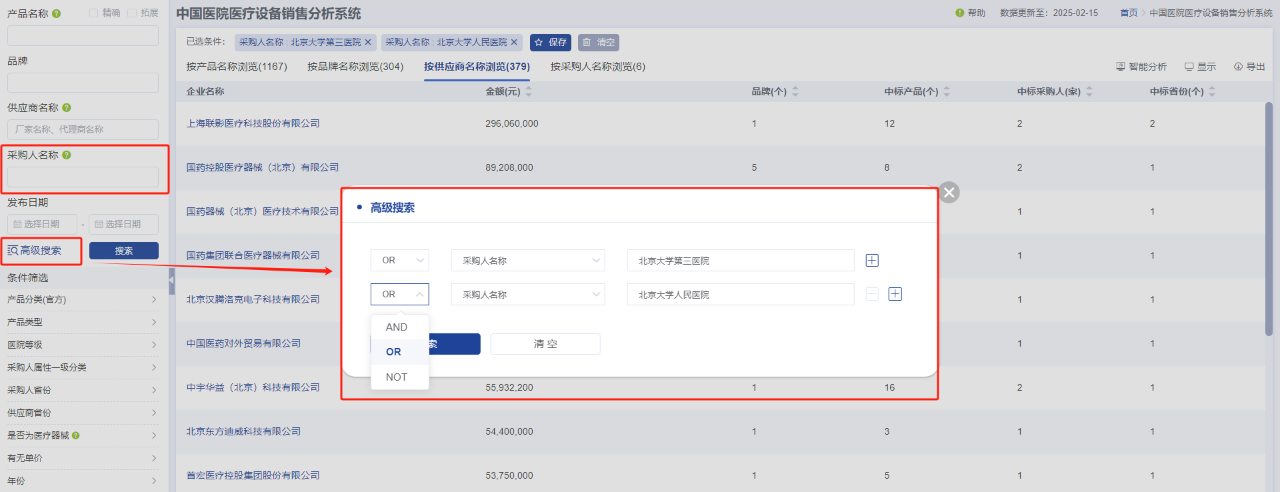Click the 清空 button in the dialog
Screen dimensions: 1280x492
point(545,344)
